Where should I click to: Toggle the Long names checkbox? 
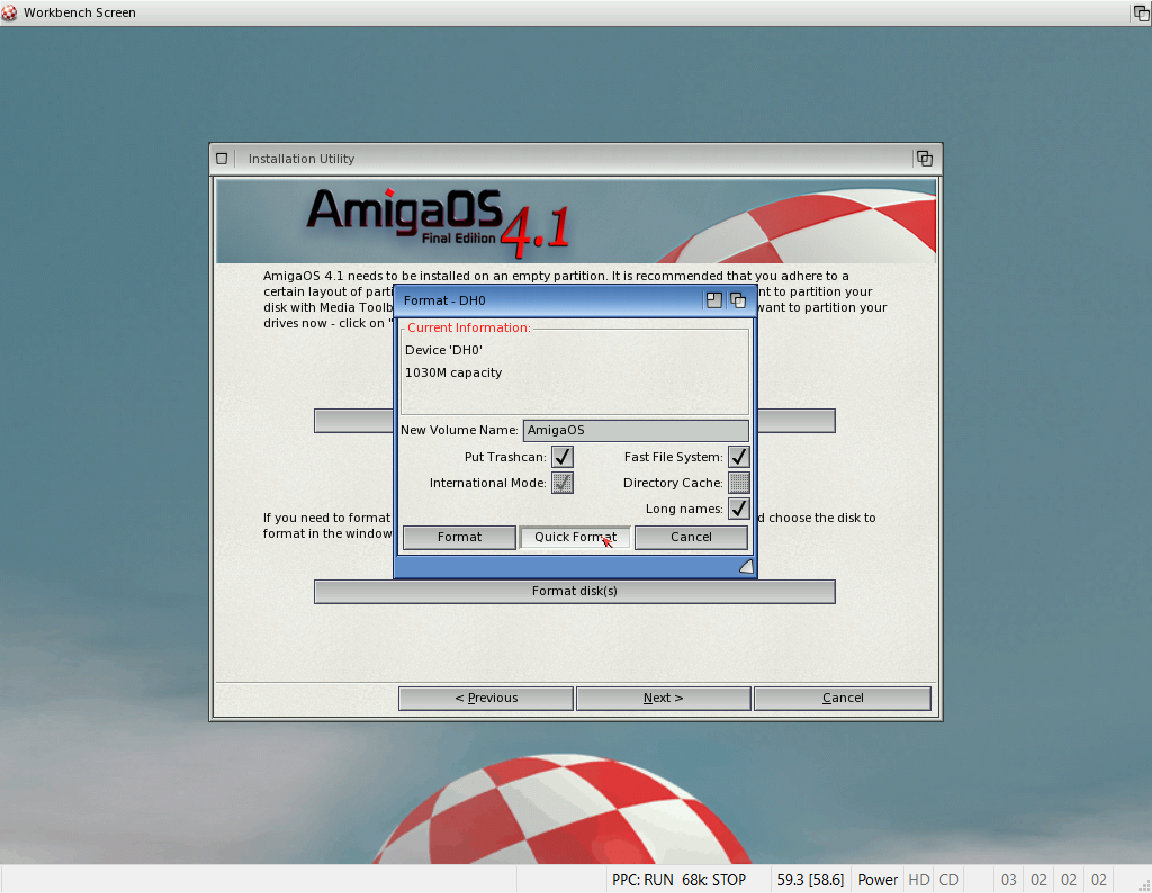pos(738,509)
